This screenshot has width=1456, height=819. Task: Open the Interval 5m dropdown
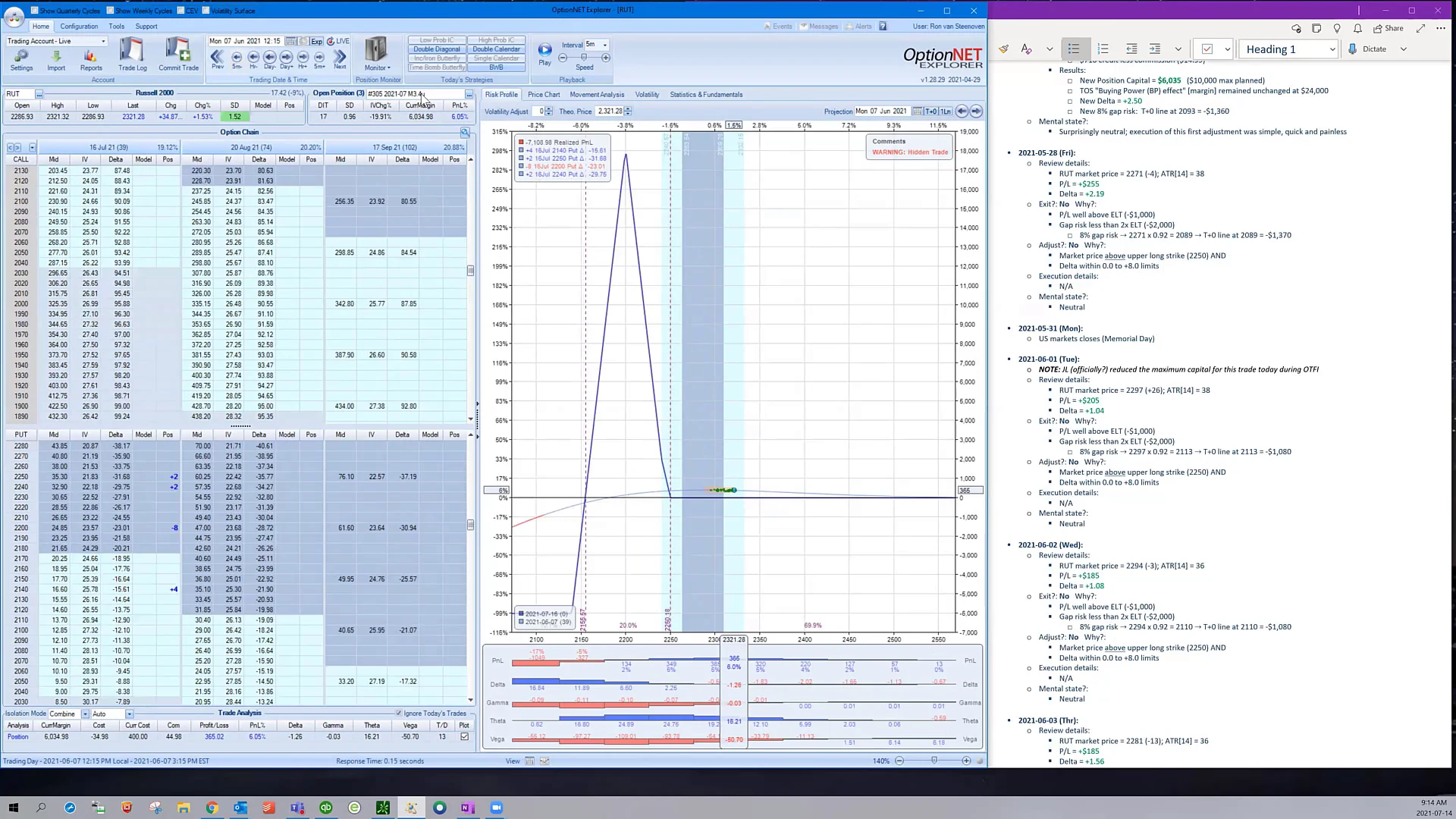[604, 45]
